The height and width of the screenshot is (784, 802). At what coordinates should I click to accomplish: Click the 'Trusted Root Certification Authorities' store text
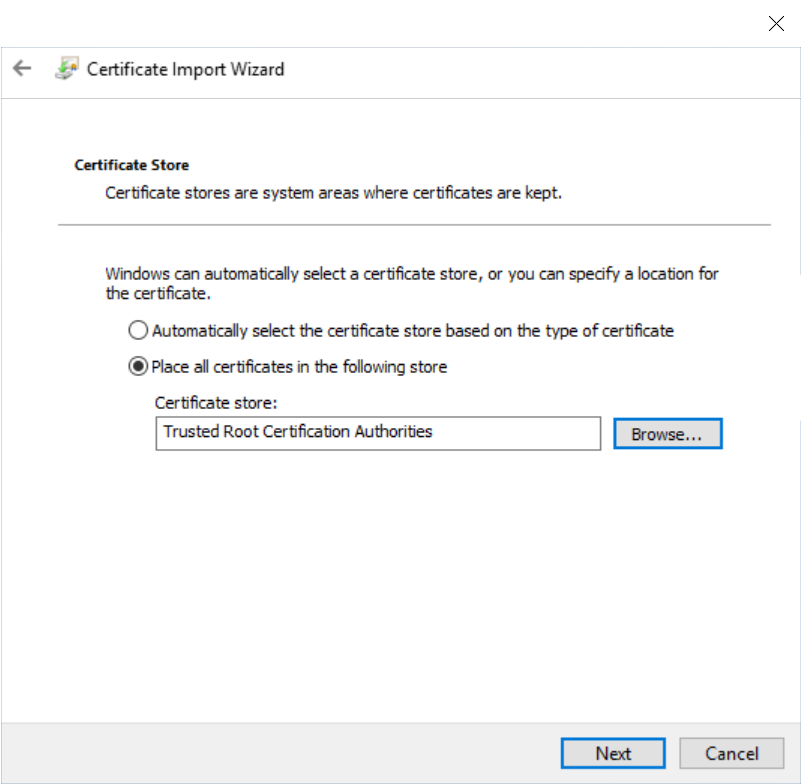[297, 432]
